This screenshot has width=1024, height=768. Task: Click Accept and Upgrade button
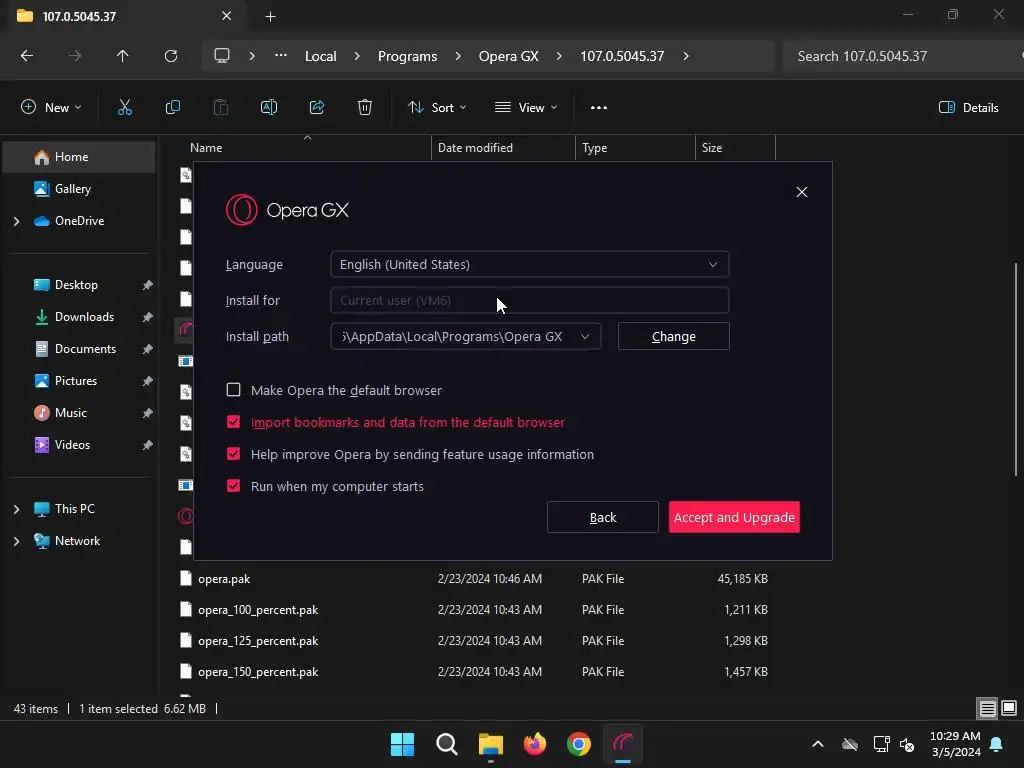pos(734,517)
